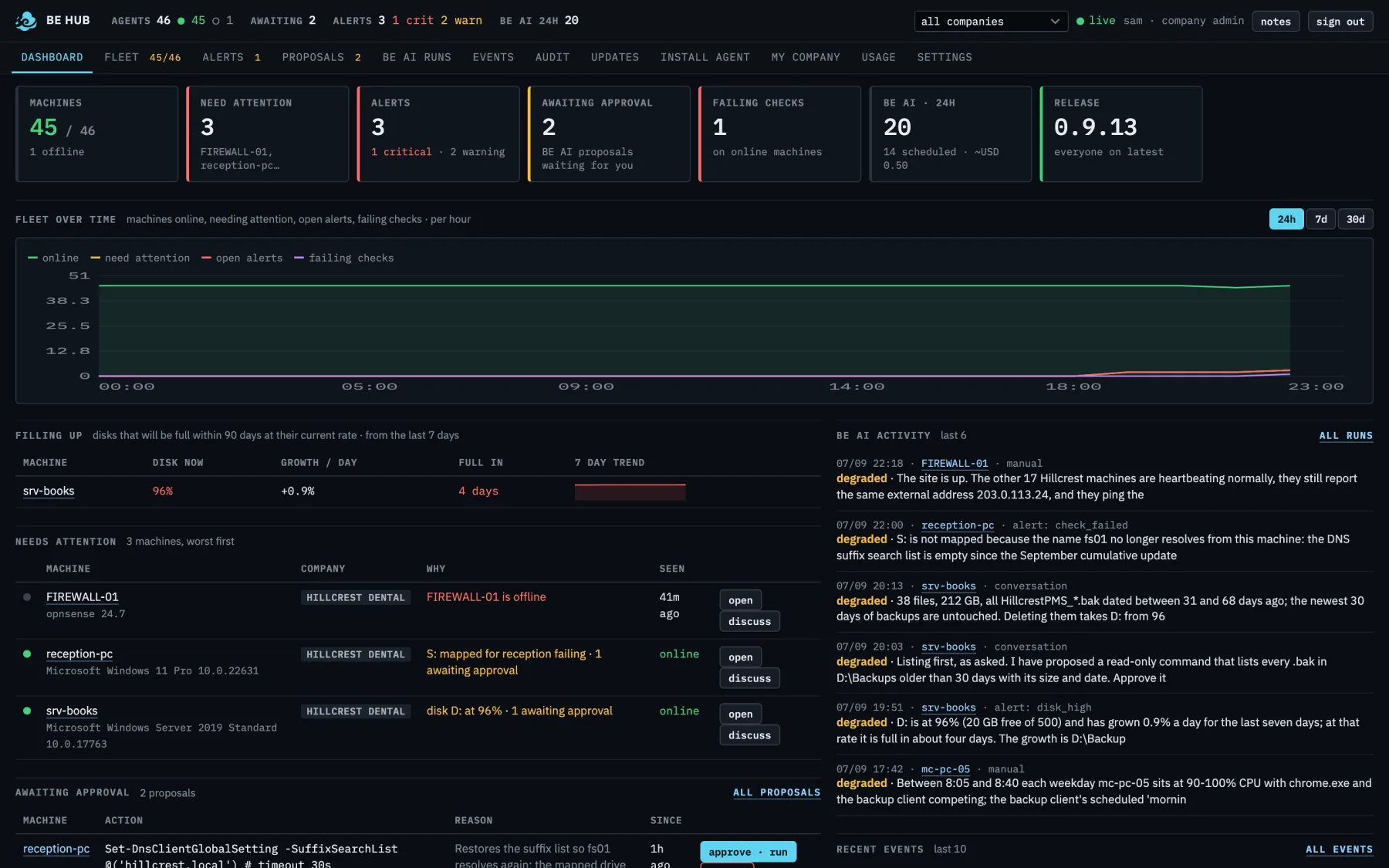Image resolution: width=1389 pixels, height=868 pixels.
Task: Open srv-books link on 20:13 activity
Action: click(948, 586)
